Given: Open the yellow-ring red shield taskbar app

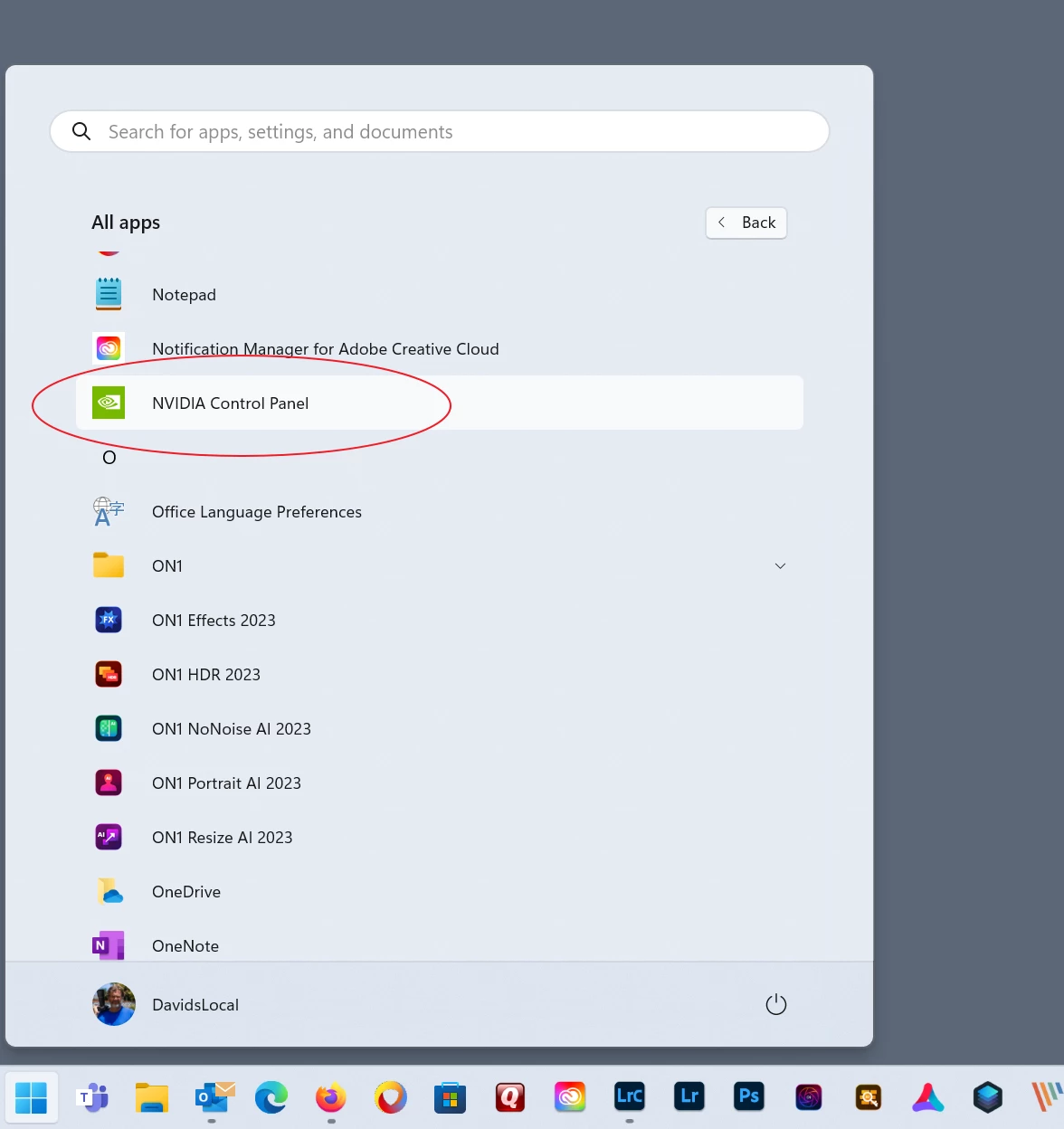Looking at the screenshot, I should (x=391, y=1098).
